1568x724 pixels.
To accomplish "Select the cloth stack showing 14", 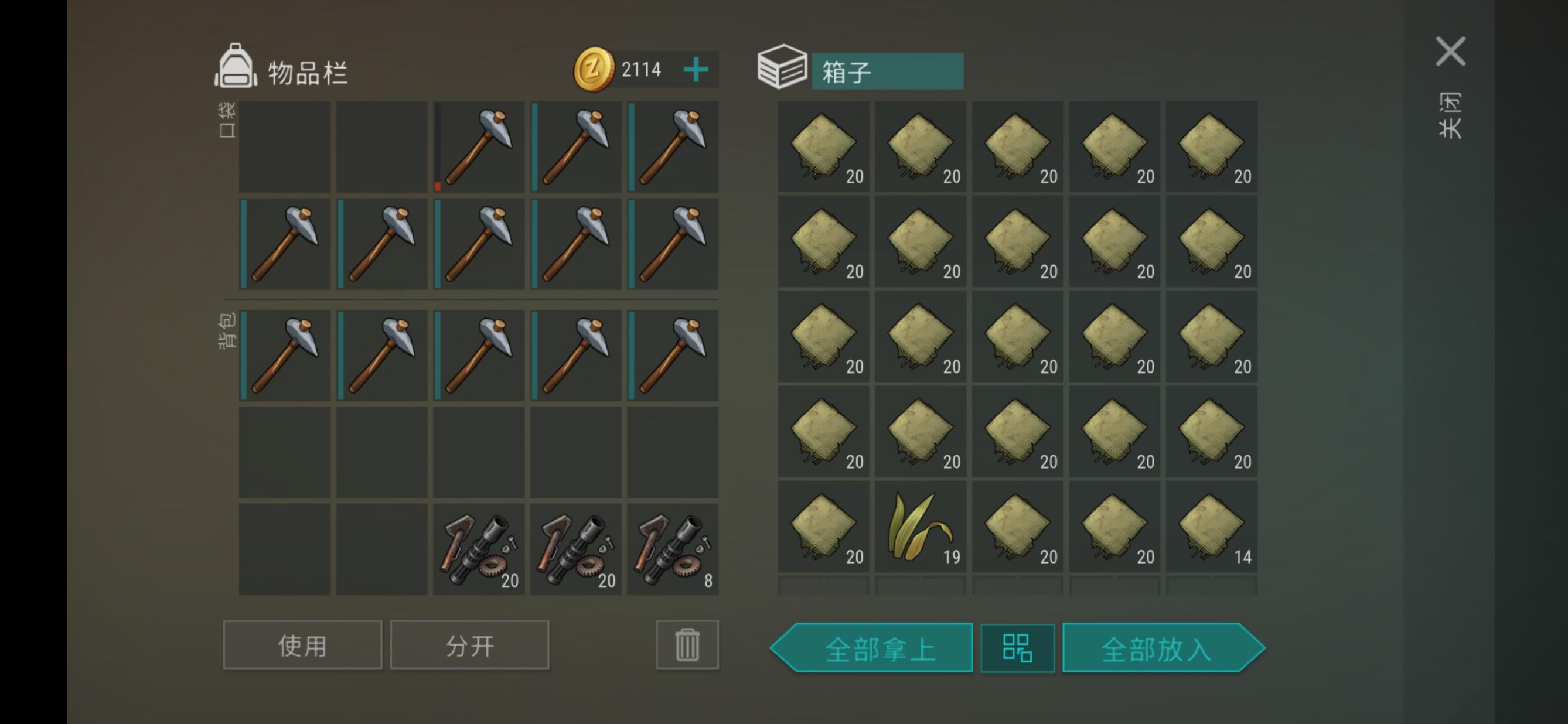I will coord(1211,527).
